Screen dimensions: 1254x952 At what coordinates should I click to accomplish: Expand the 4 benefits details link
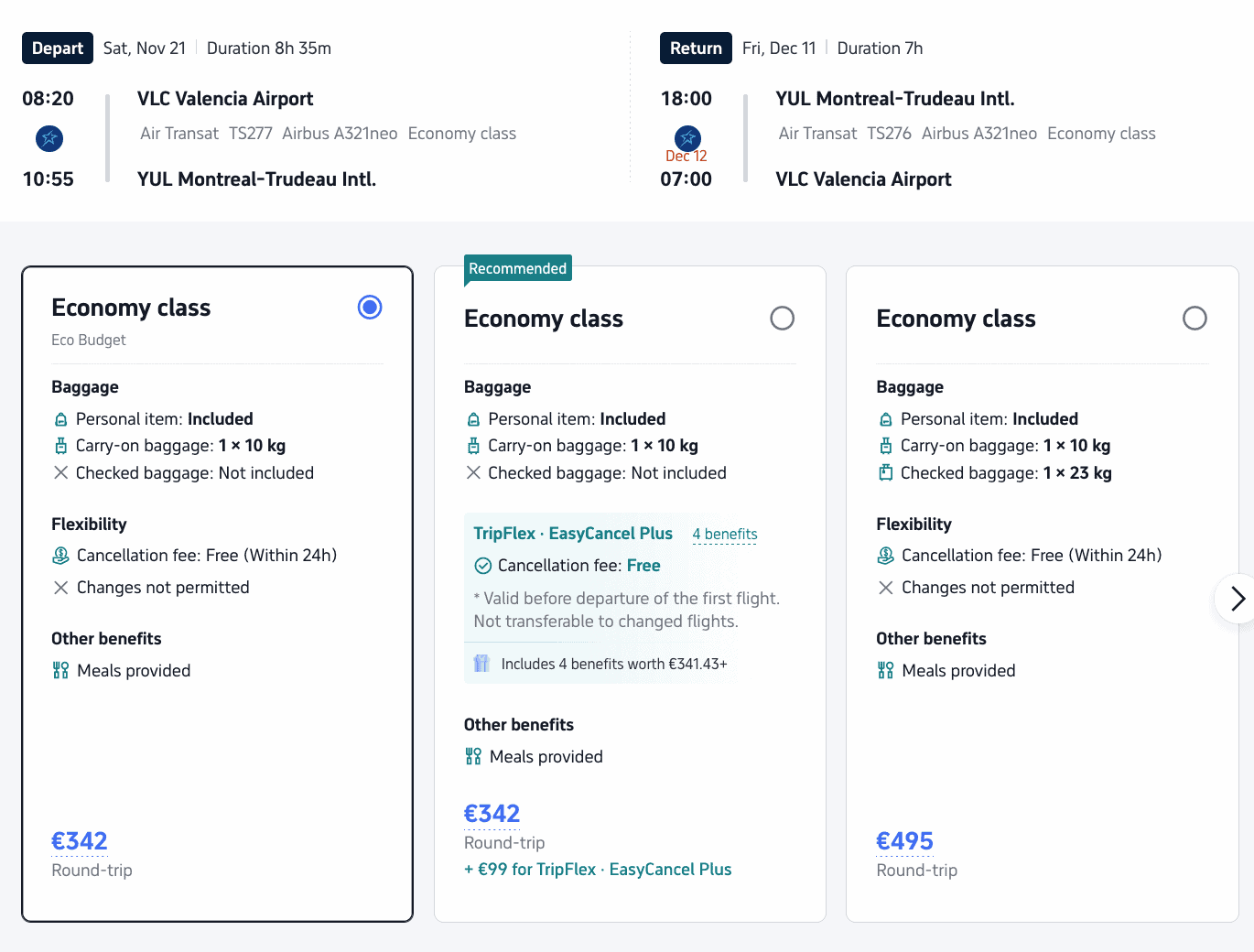(x=725, y=534)
